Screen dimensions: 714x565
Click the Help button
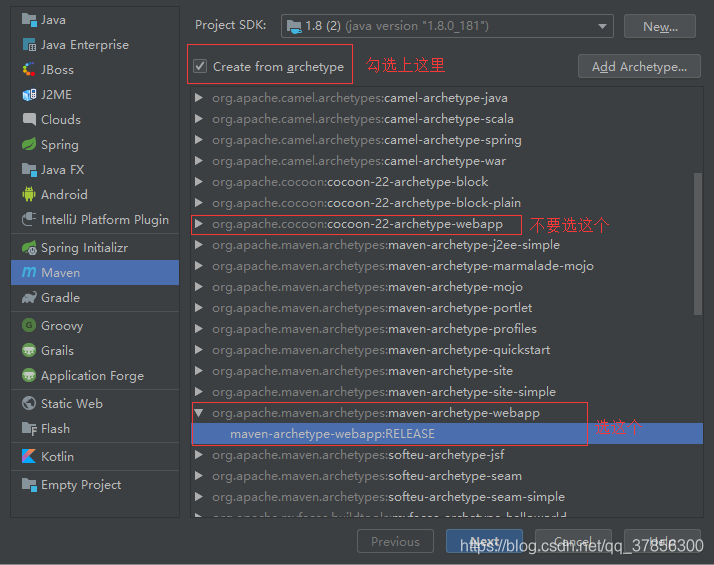click(662, 541)
